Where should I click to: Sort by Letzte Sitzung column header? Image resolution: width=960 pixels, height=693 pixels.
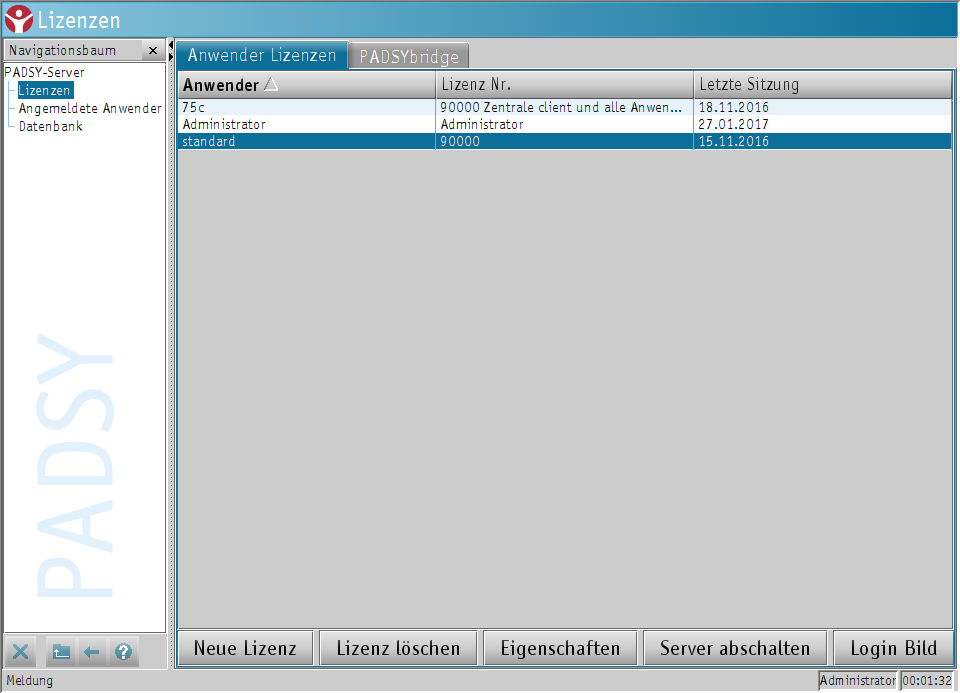tap(820, 85)
